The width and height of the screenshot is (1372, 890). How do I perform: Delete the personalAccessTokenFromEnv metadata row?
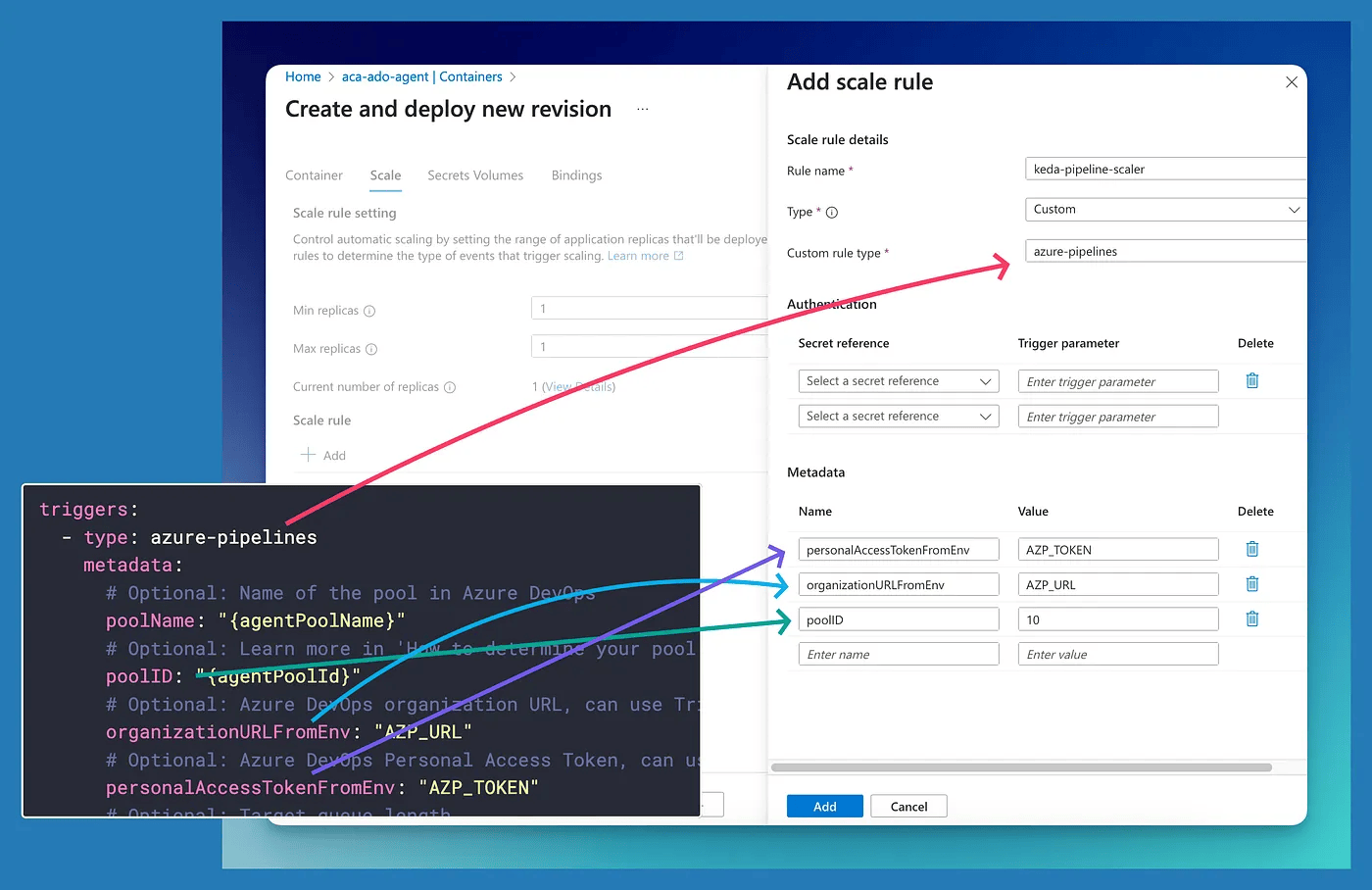coord(1251,549)
